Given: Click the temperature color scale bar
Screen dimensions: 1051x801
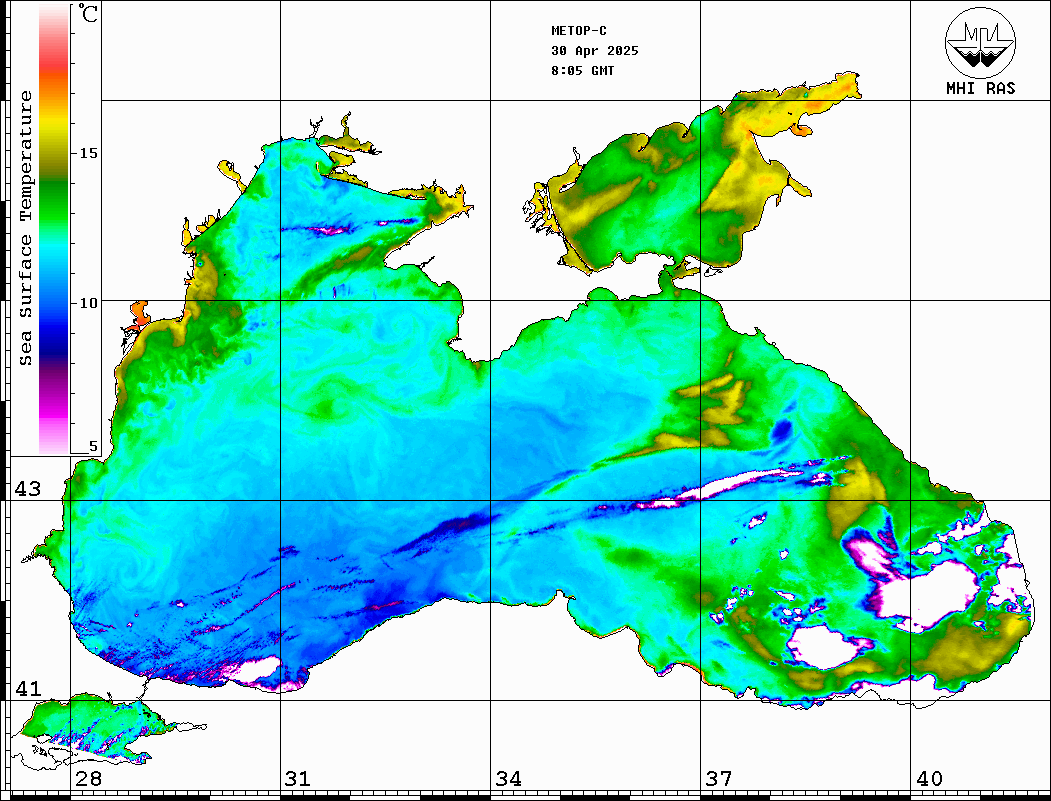Looking at the screenshot, I should [54, 229].
